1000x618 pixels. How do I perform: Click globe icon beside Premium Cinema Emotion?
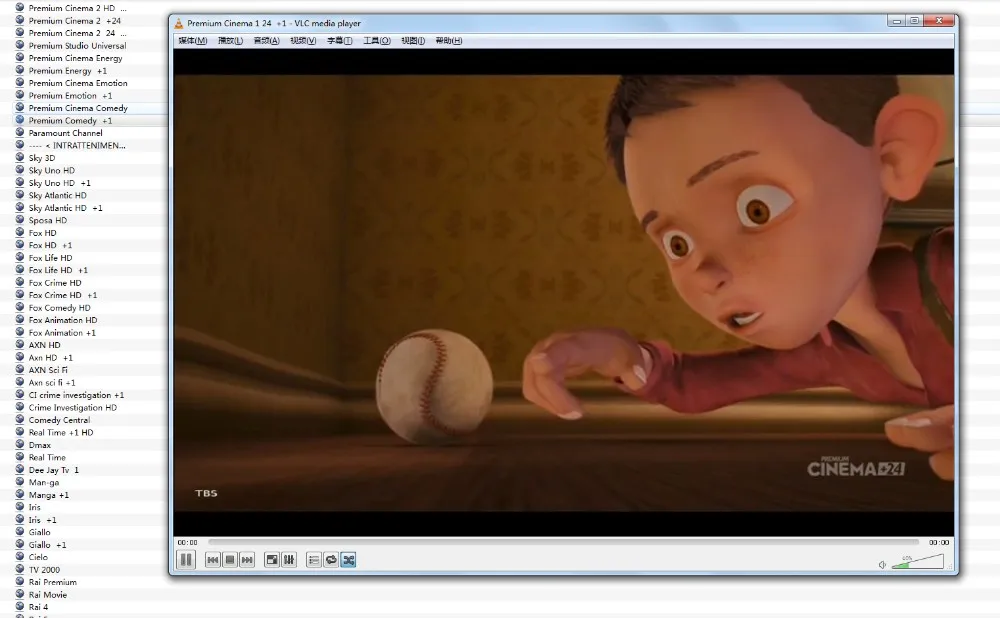coord(20,82)
